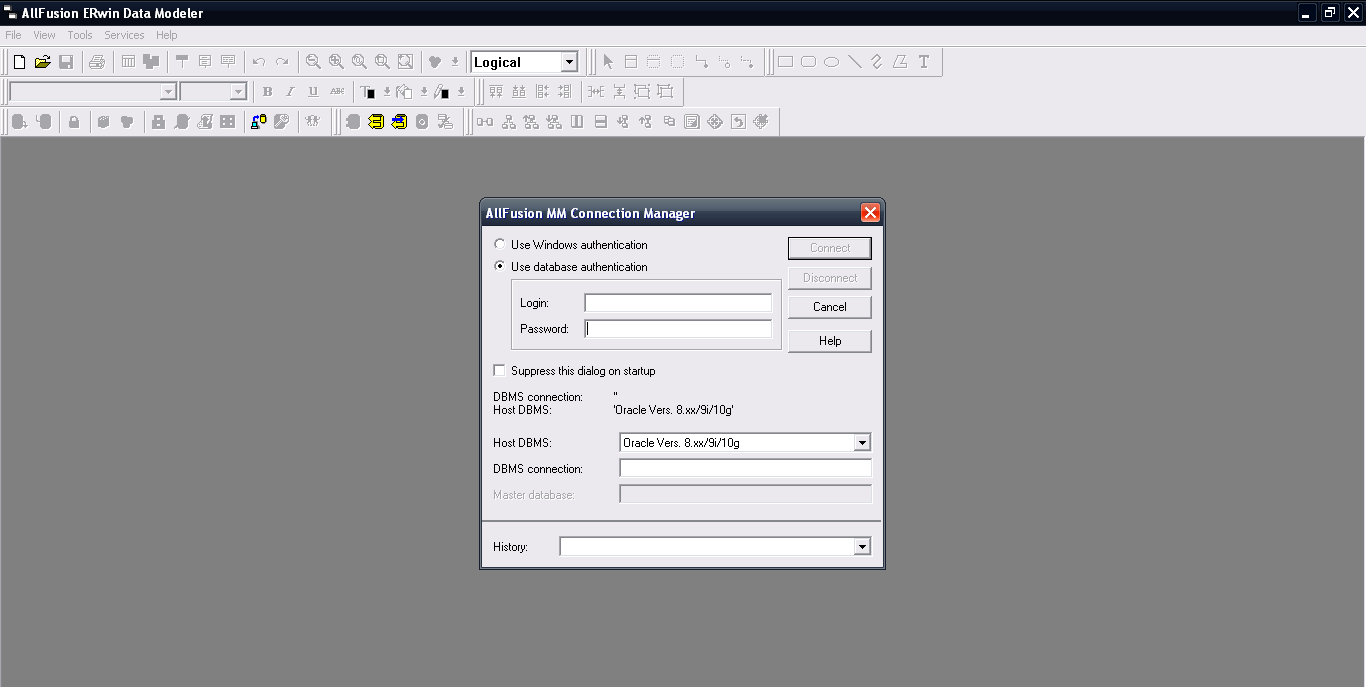Select the Text T drawing tool
This screenshot has height=687, width=1366.
(924, 62)
